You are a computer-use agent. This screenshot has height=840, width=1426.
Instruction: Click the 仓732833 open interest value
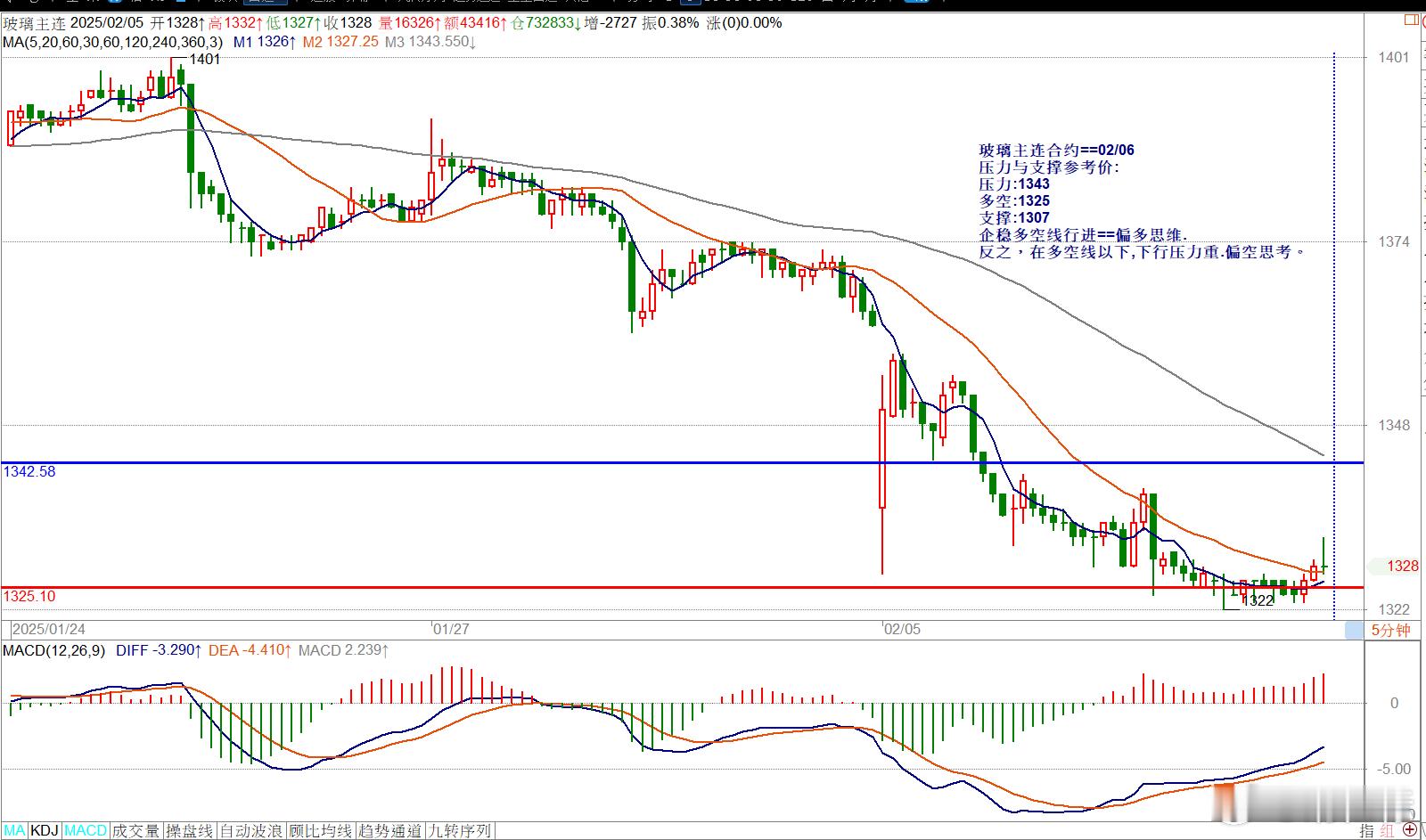[545, 22]
